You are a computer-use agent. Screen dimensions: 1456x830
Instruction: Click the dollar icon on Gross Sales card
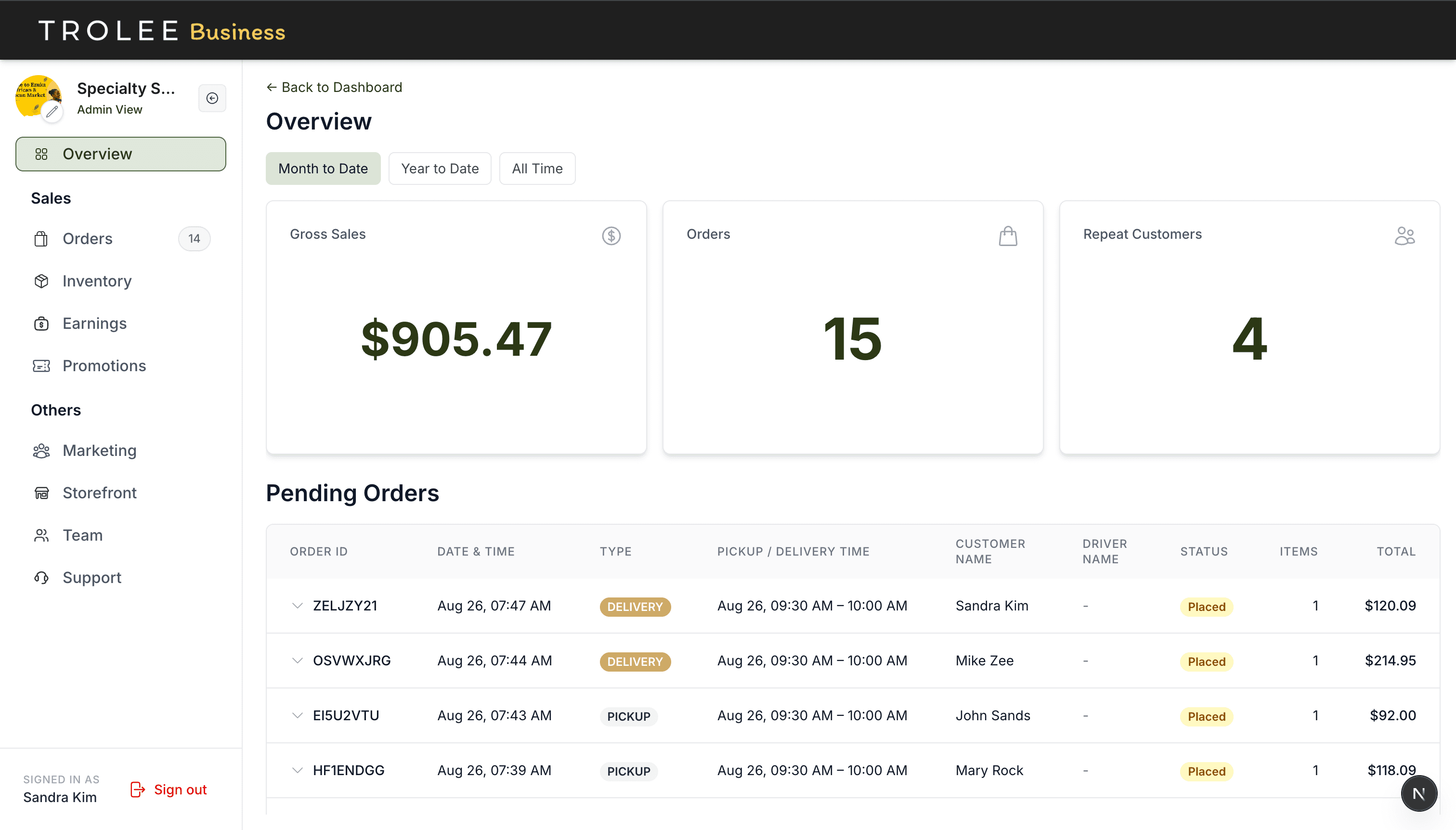click(x=611, y=235)
